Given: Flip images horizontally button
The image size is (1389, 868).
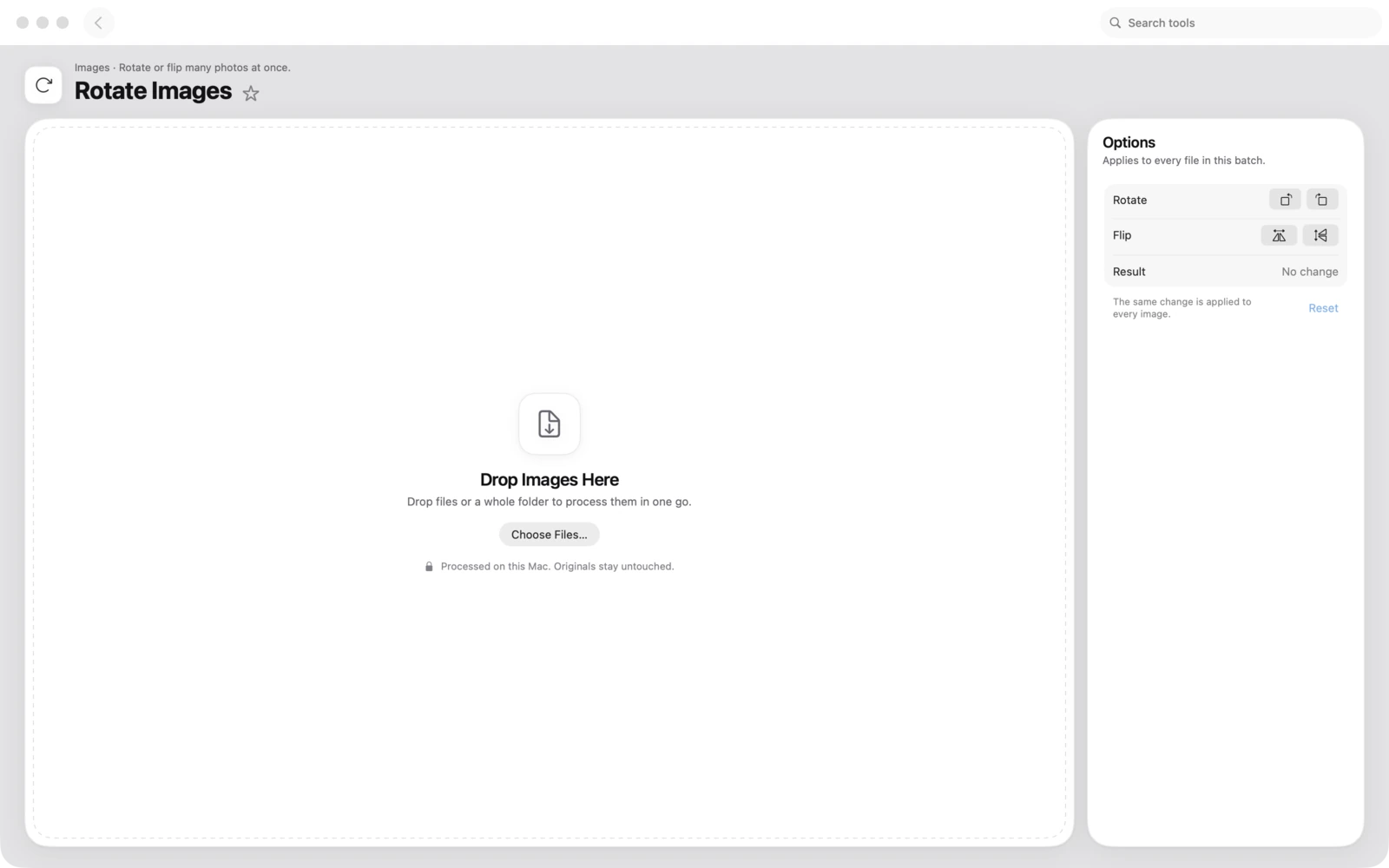Looking at the screenshot, I should [x=1279, y=235].
